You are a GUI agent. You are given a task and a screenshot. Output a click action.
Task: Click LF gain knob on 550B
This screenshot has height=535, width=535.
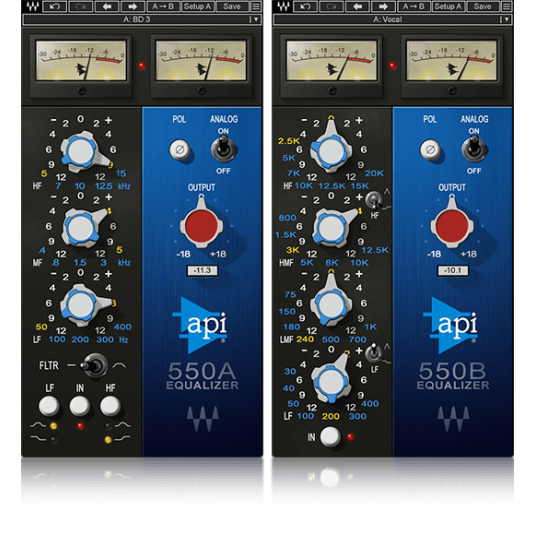330,381
